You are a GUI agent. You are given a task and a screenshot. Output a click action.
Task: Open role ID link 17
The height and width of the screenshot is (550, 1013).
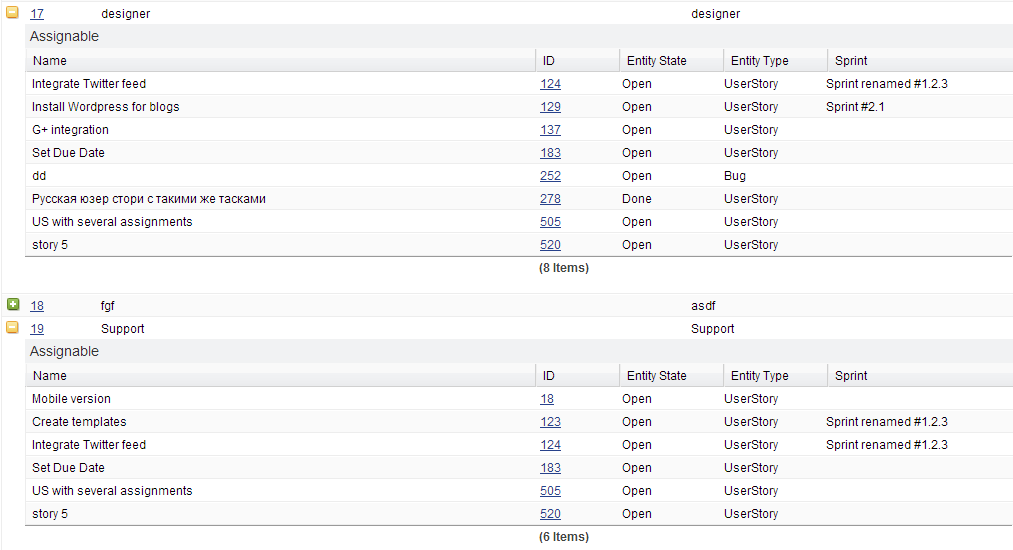tap(37, 14)
